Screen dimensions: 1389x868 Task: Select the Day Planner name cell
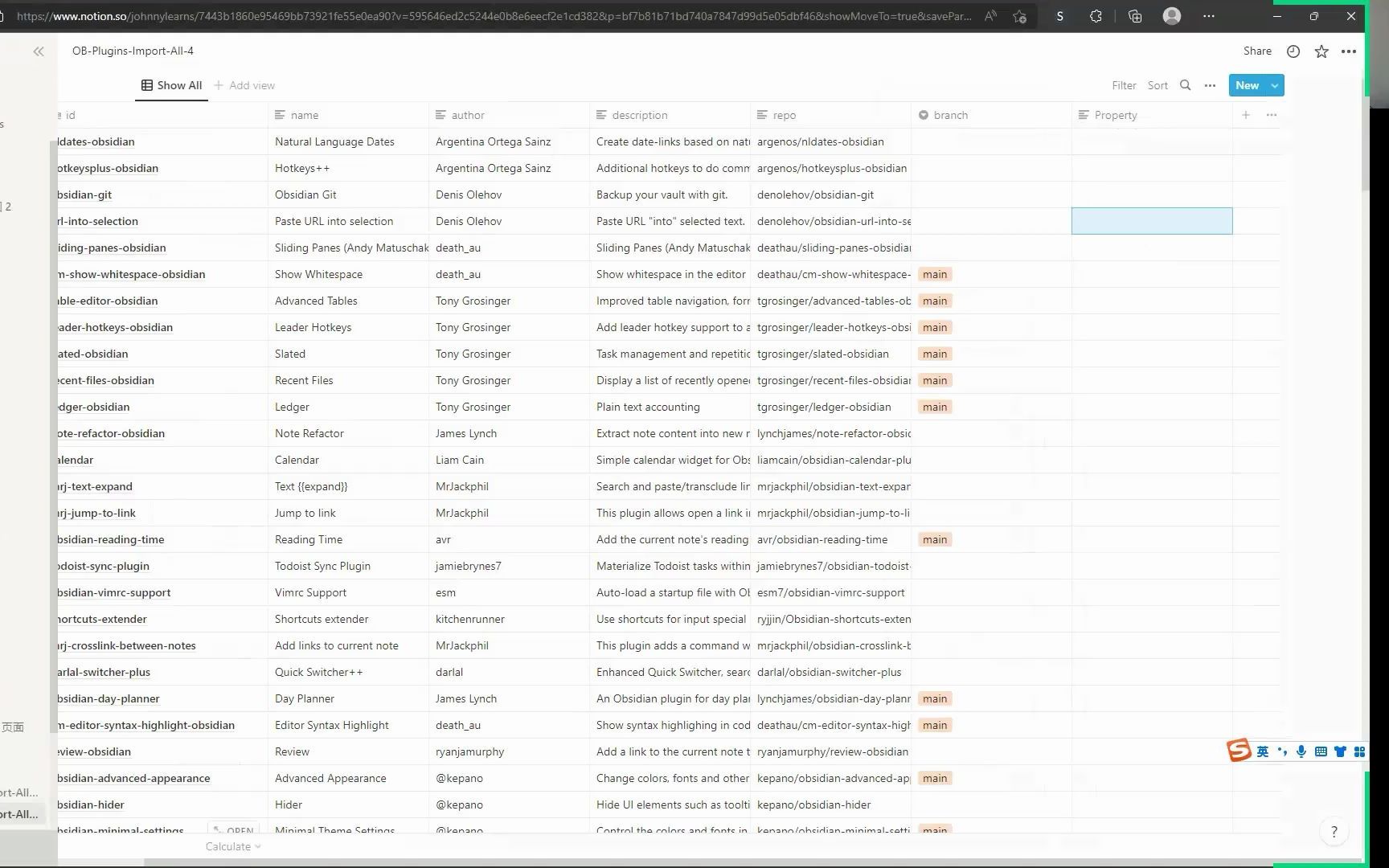348,698
